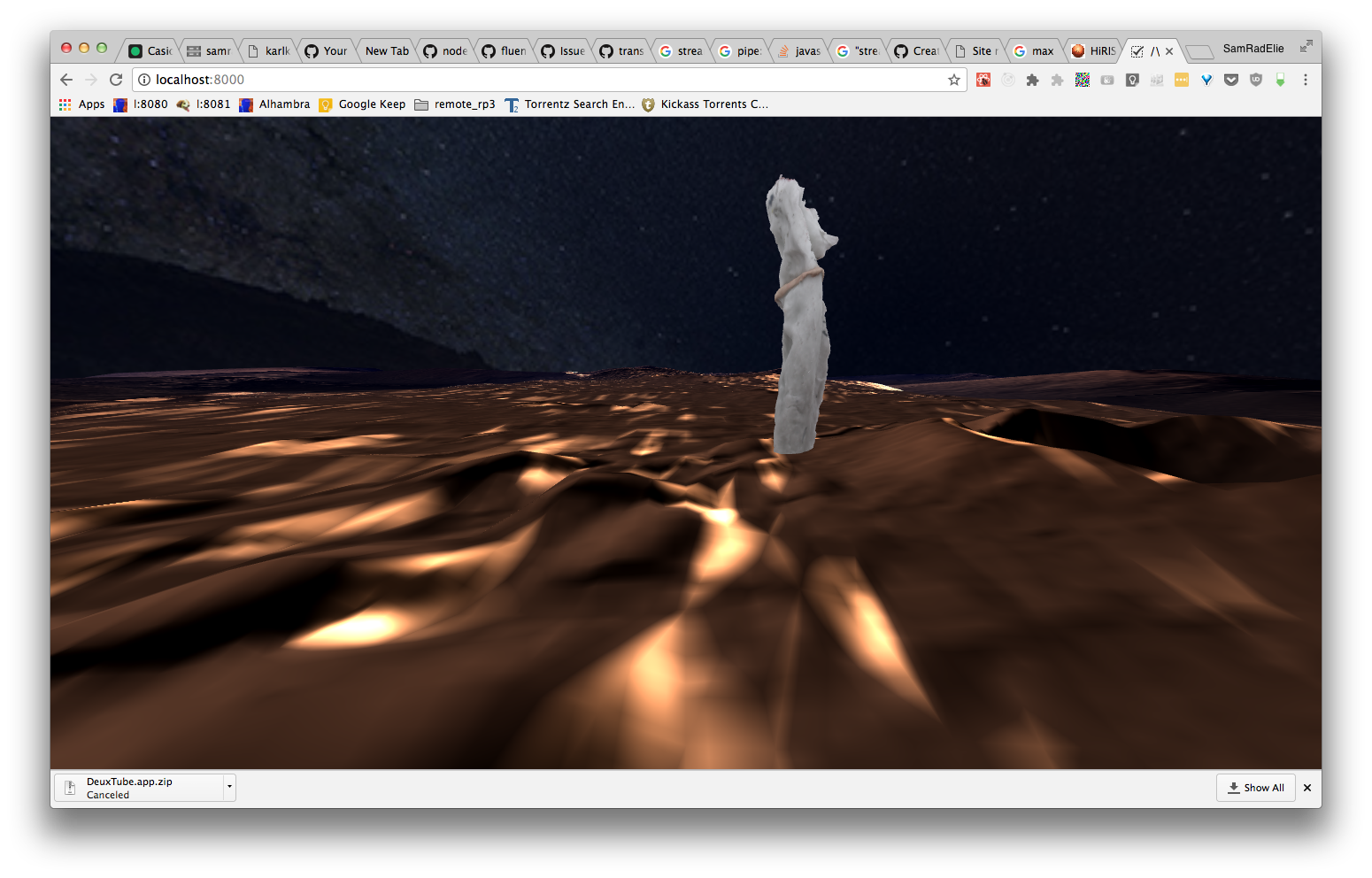Open the uBlock Origin shield icon
The width and height of the screenshot is (1372, 878).
1256,80
